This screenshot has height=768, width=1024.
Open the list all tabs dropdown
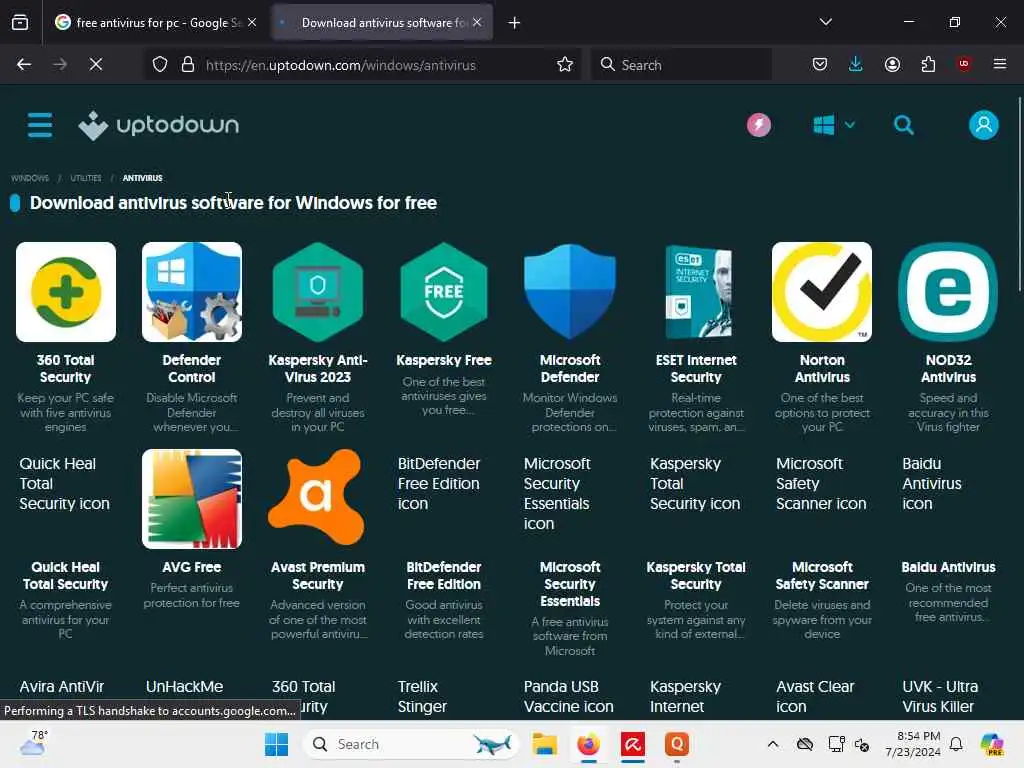[x=825, y=22]
